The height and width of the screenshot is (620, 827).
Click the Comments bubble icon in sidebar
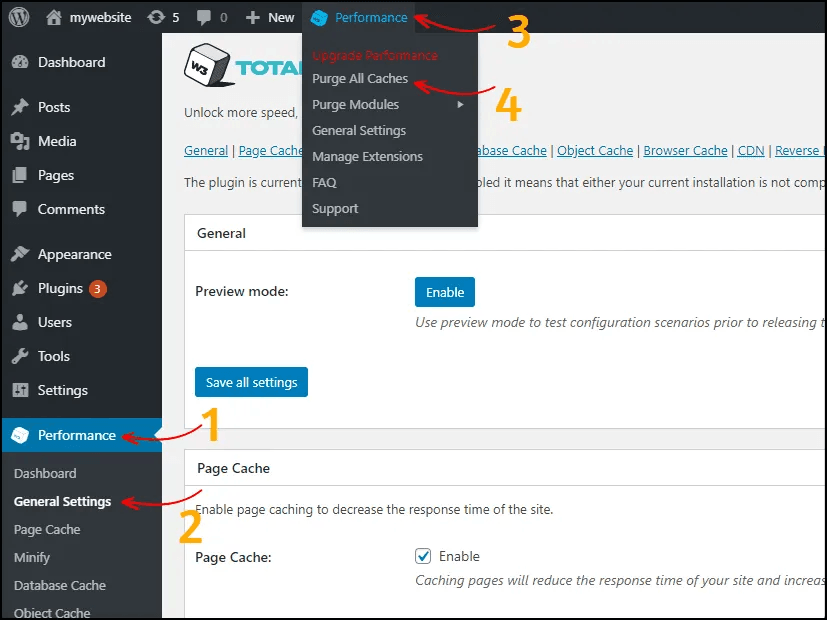[20, 209]
